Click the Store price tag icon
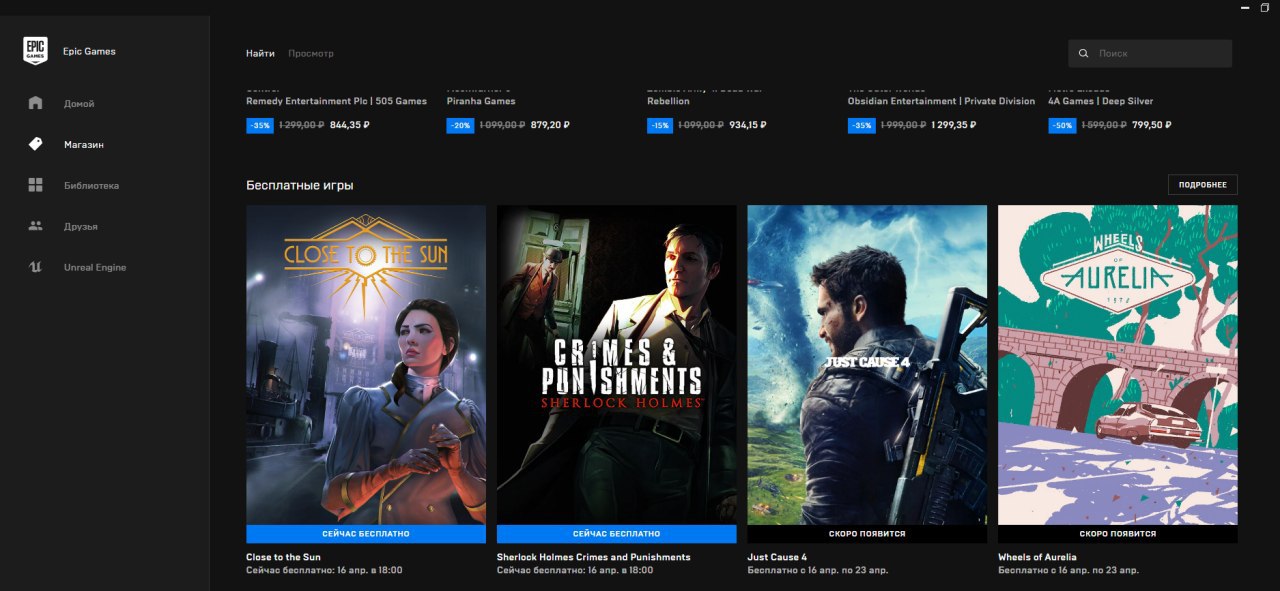The height and width of the screenshot is (591, 1280). click(x=36, y=144)
